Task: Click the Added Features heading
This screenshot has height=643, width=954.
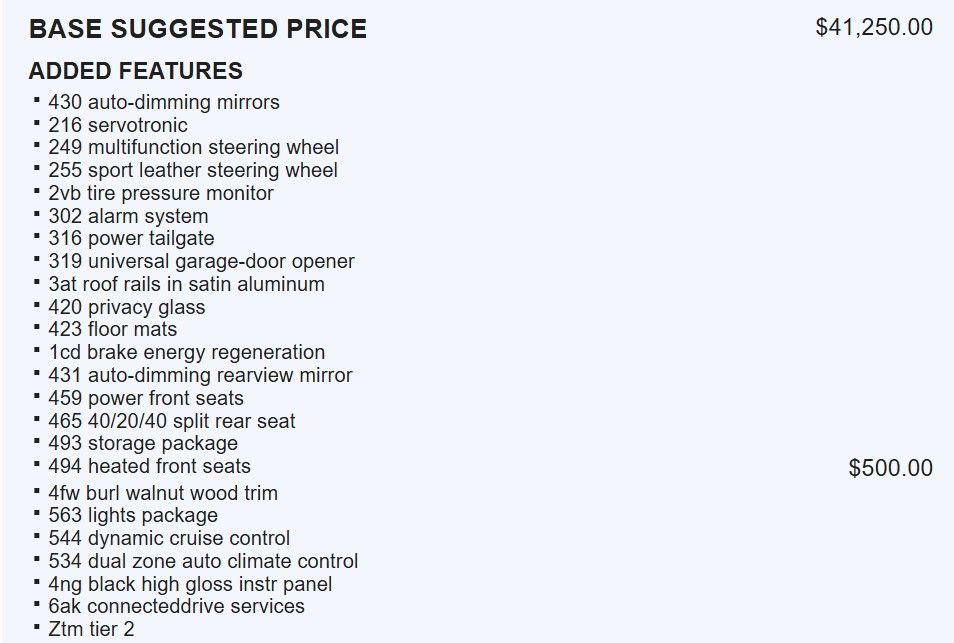Action: point(136,71)
